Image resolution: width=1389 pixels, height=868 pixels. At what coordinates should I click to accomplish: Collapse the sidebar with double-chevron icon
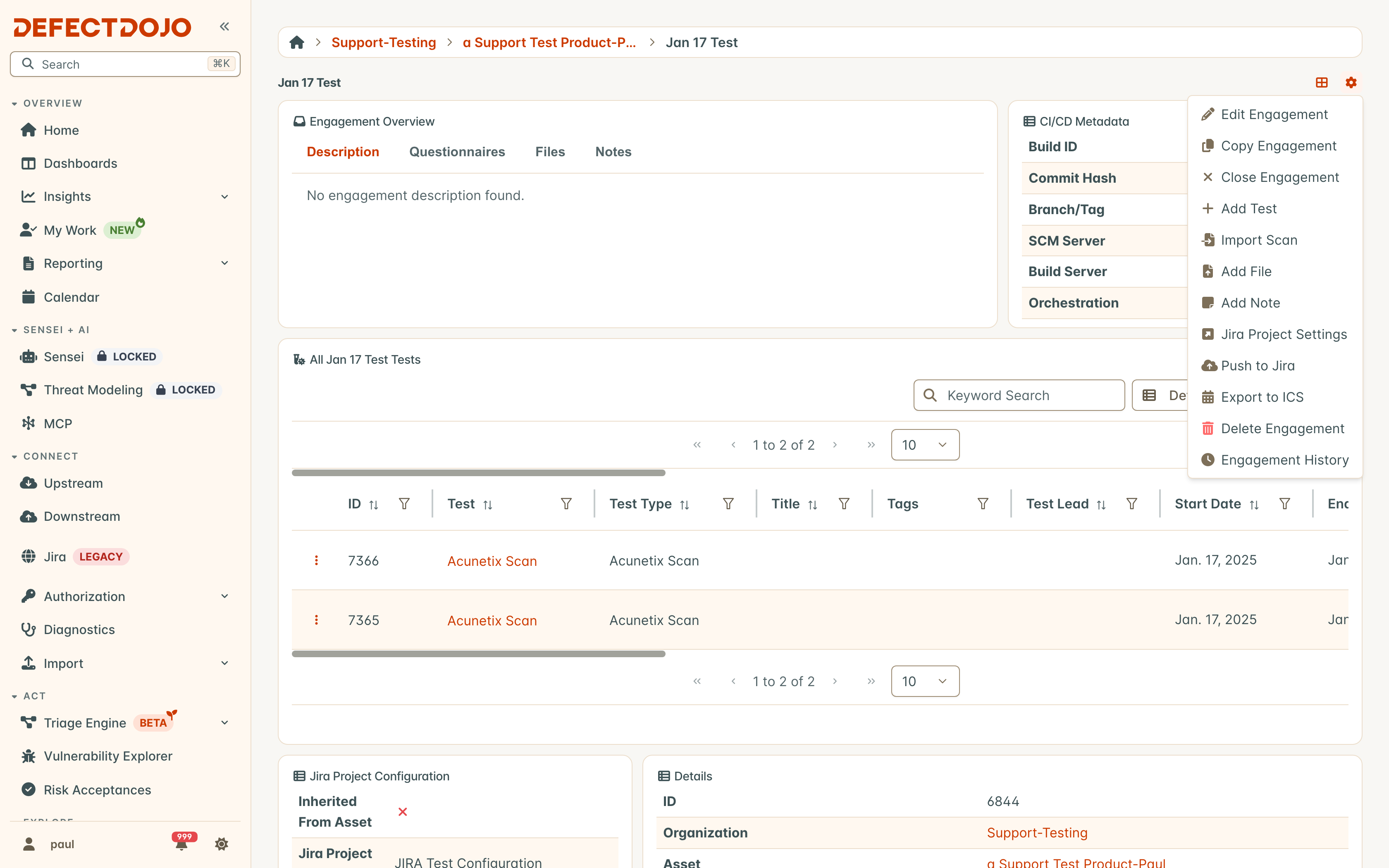coord(224,26)
